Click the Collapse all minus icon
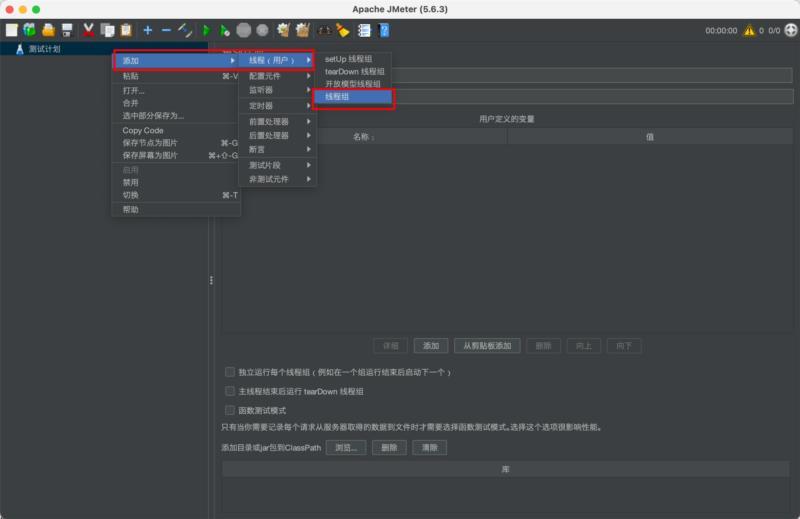Viewport: 800px width, 519px height. point(166,31)
